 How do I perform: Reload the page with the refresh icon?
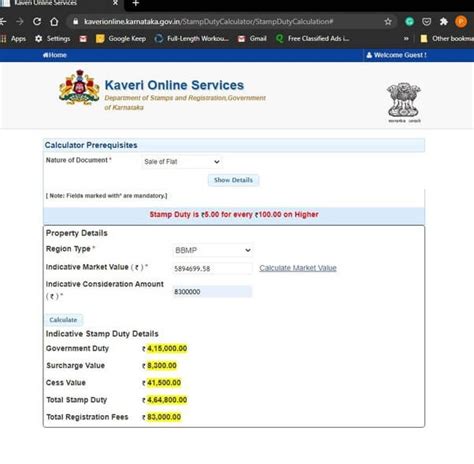[37, 22]
